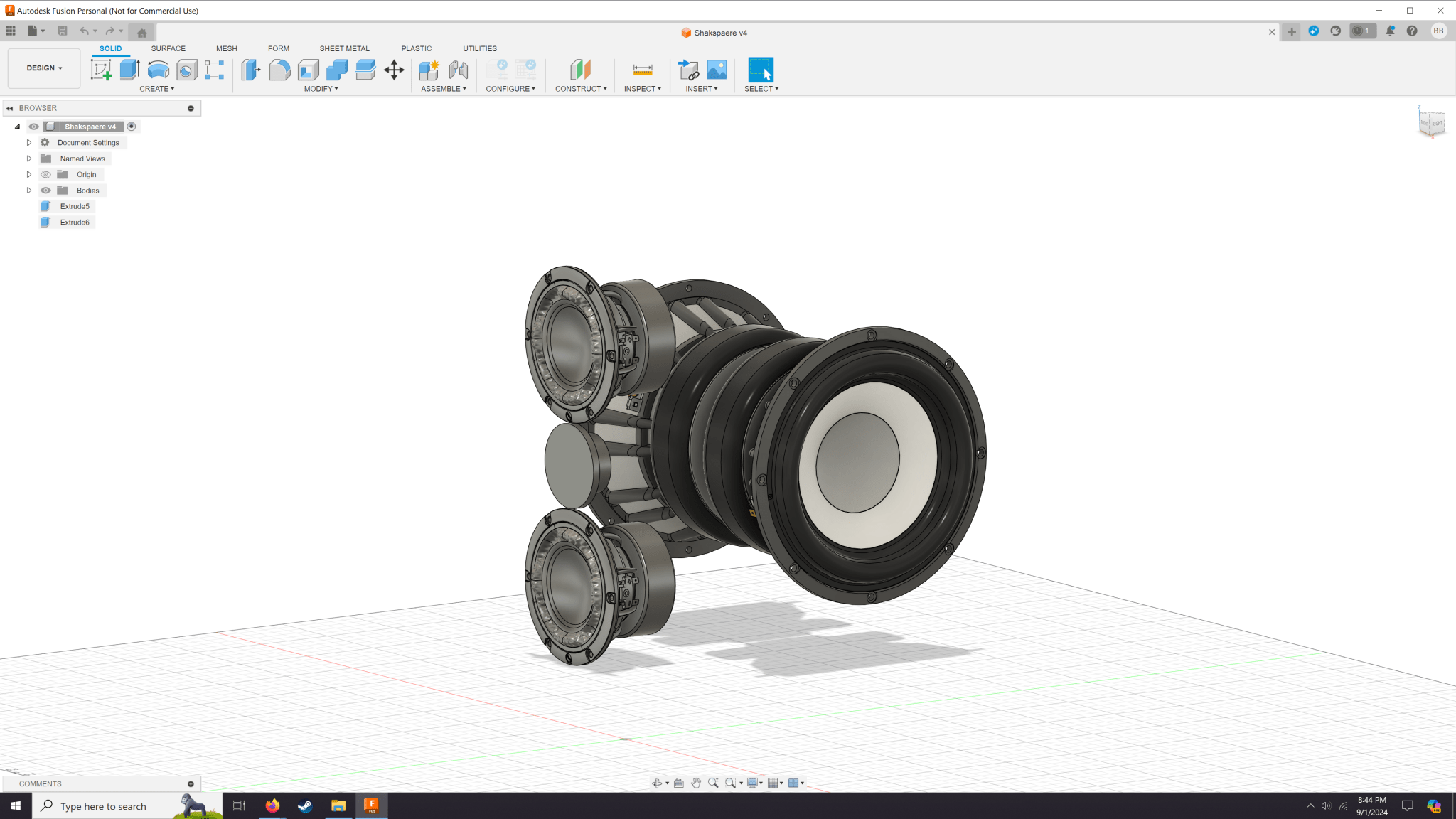Close the Shakspaere v4 document tab
1456x819 pixels.
(x=1272, y=32)
